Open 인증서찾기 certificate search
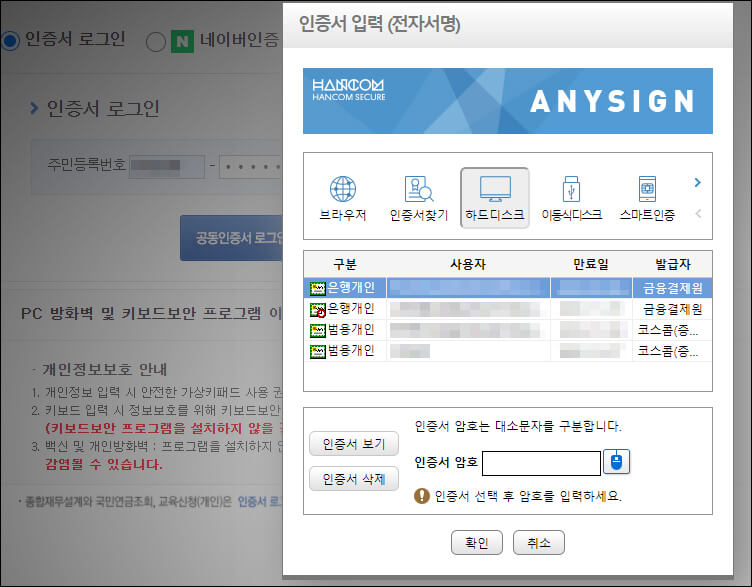 click(x=419, y=198)
